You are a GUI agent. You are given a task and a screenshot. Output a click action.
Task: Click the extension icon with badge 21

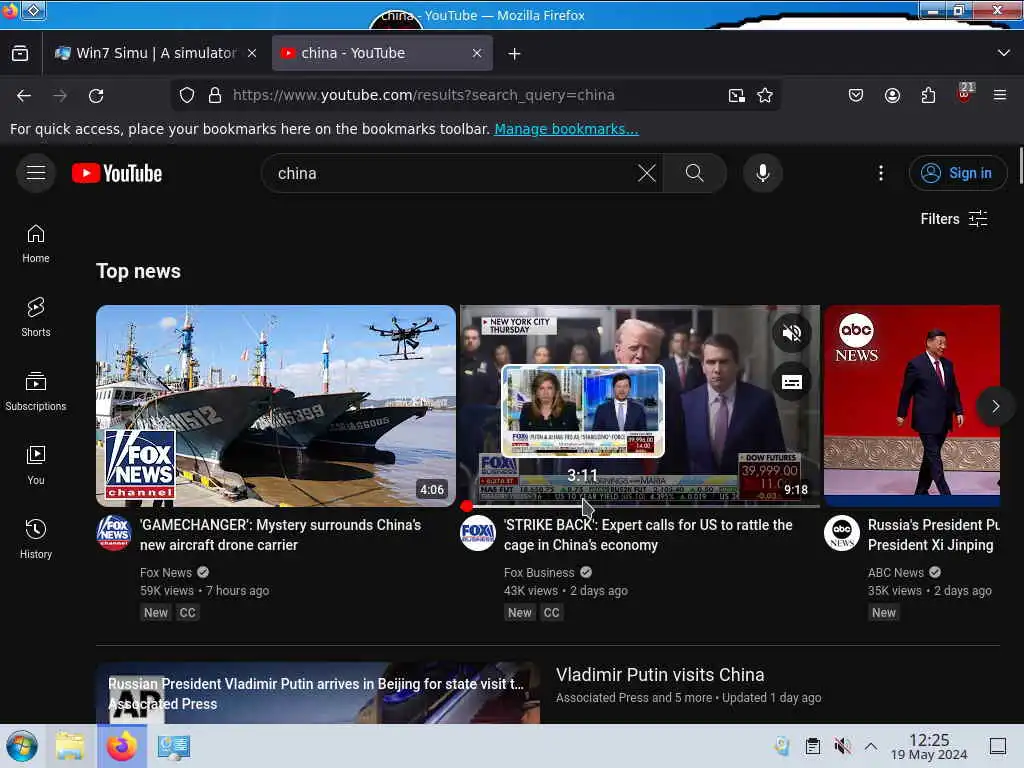point(965,93)
